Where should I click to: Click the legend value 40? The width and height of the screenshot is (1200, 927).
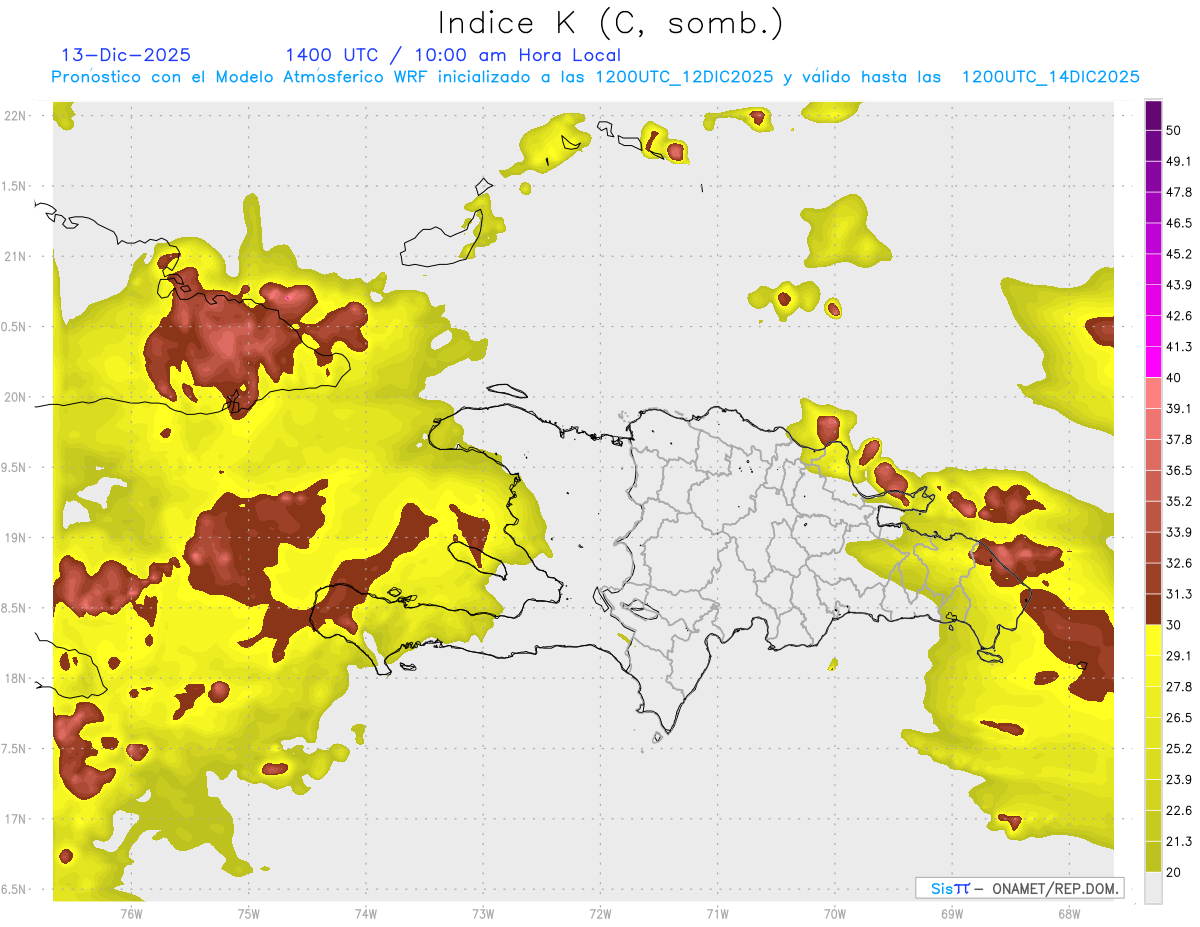[1174, 378]
